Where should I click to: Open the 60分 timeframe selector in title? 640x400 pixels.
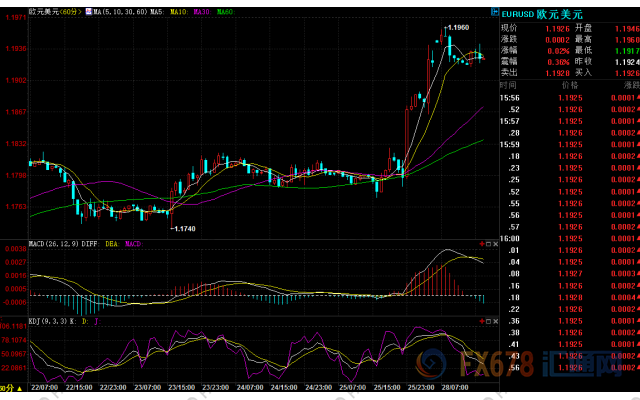click(x=70, y=13)
